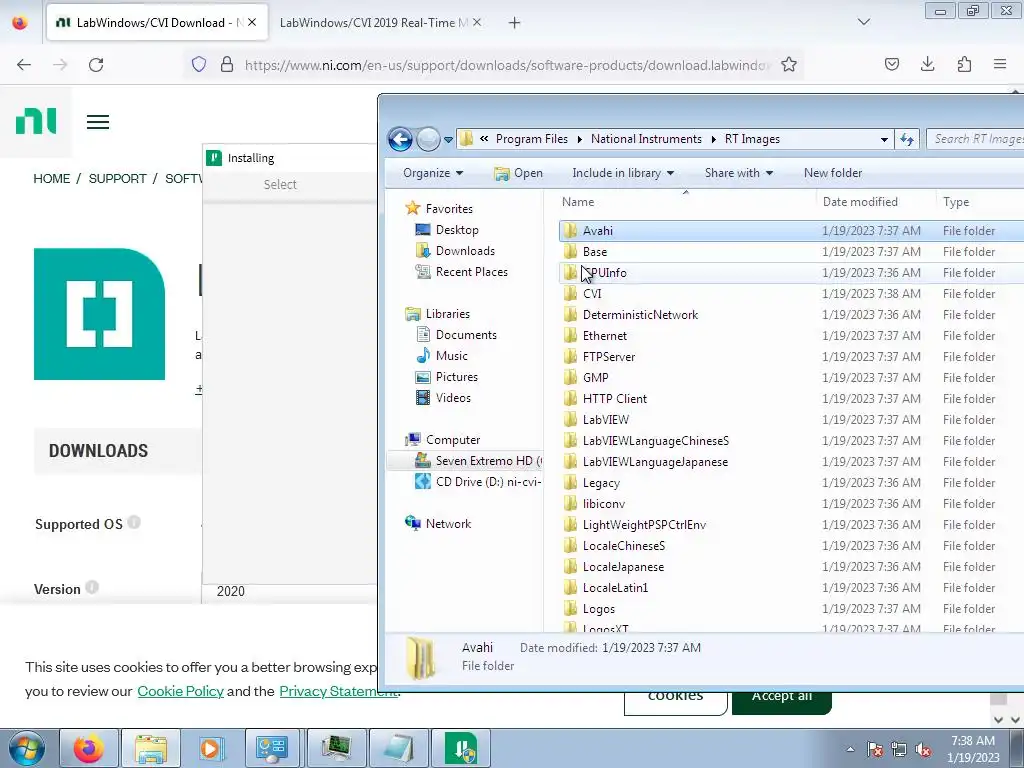Open the Firefox tracking protection shield
Screen dimensions: 1024x768
point(199,65)
